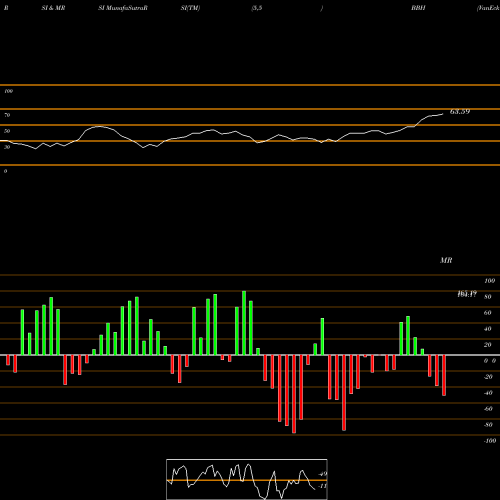Click the MR panel title
Screen dimensions: 500x500
[446, 260]
